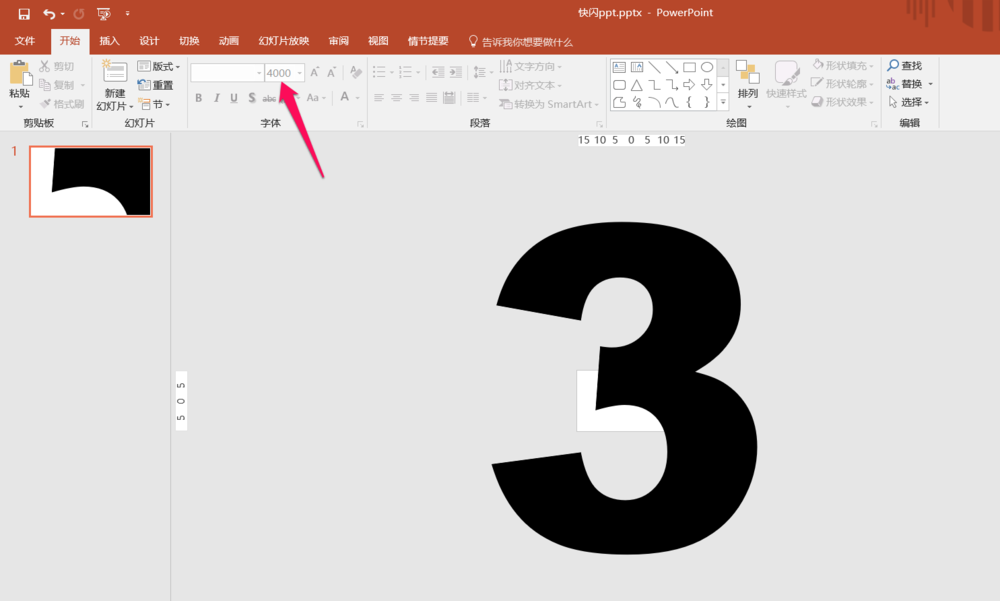Viewport: 1000px width, 601px height.
Task: Open the 节 section dropdown
Action: click(154, 104)
